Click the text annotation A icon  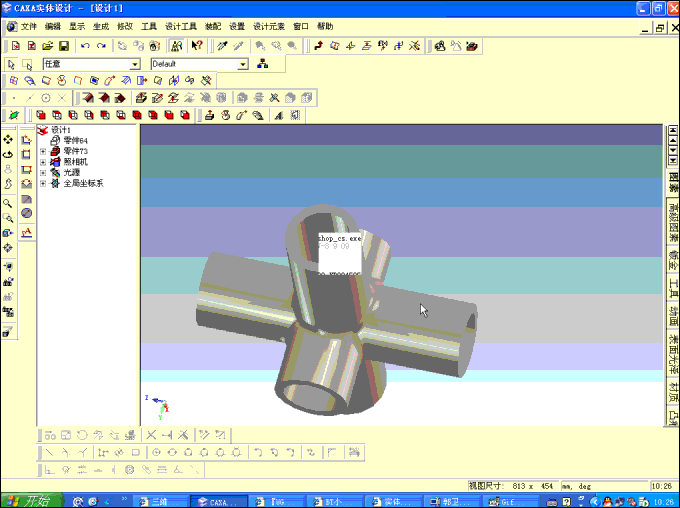[x=27, y=233]
